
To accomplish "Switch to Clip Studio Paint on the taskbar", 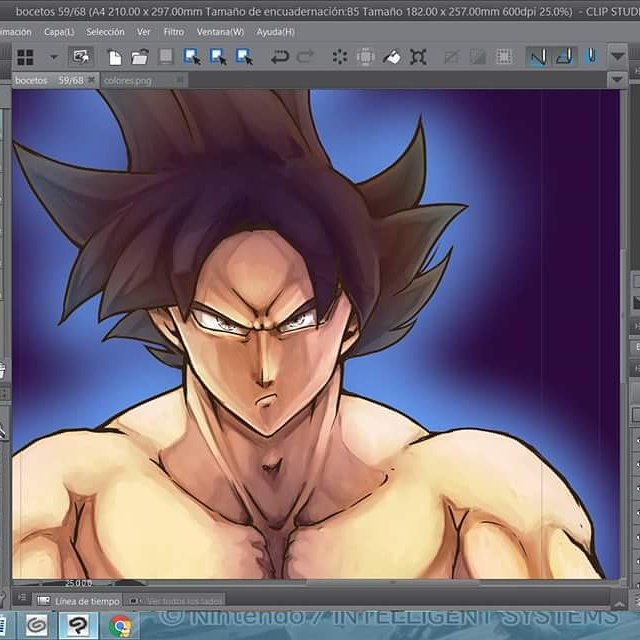I will (x=78, y=625).
